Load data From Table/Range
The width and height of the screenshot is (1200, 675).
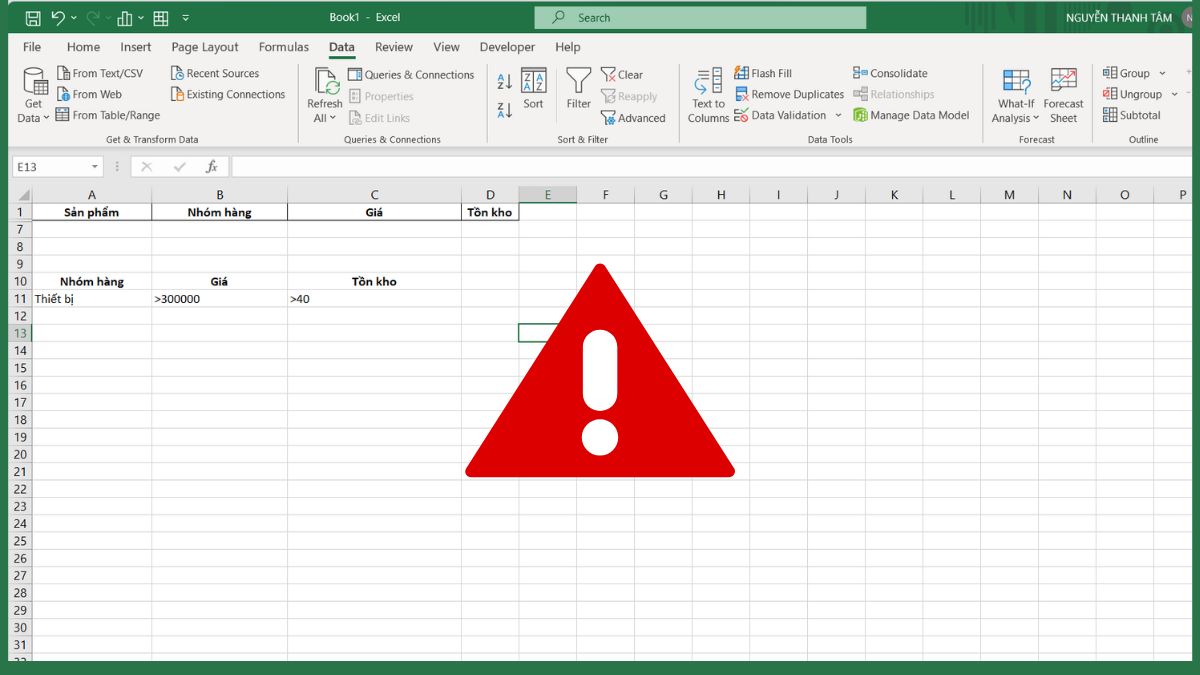(107, 115)
